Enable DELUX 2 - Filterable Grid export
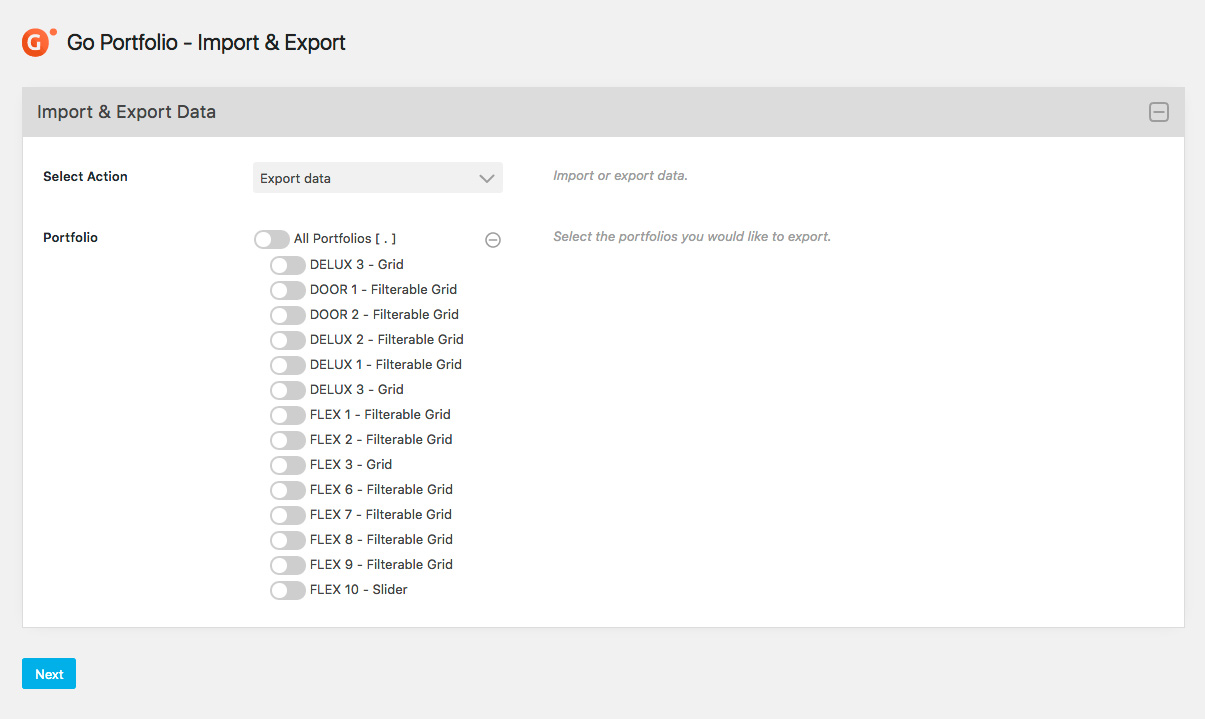1205x719 pixels. [x=287, y=340]
